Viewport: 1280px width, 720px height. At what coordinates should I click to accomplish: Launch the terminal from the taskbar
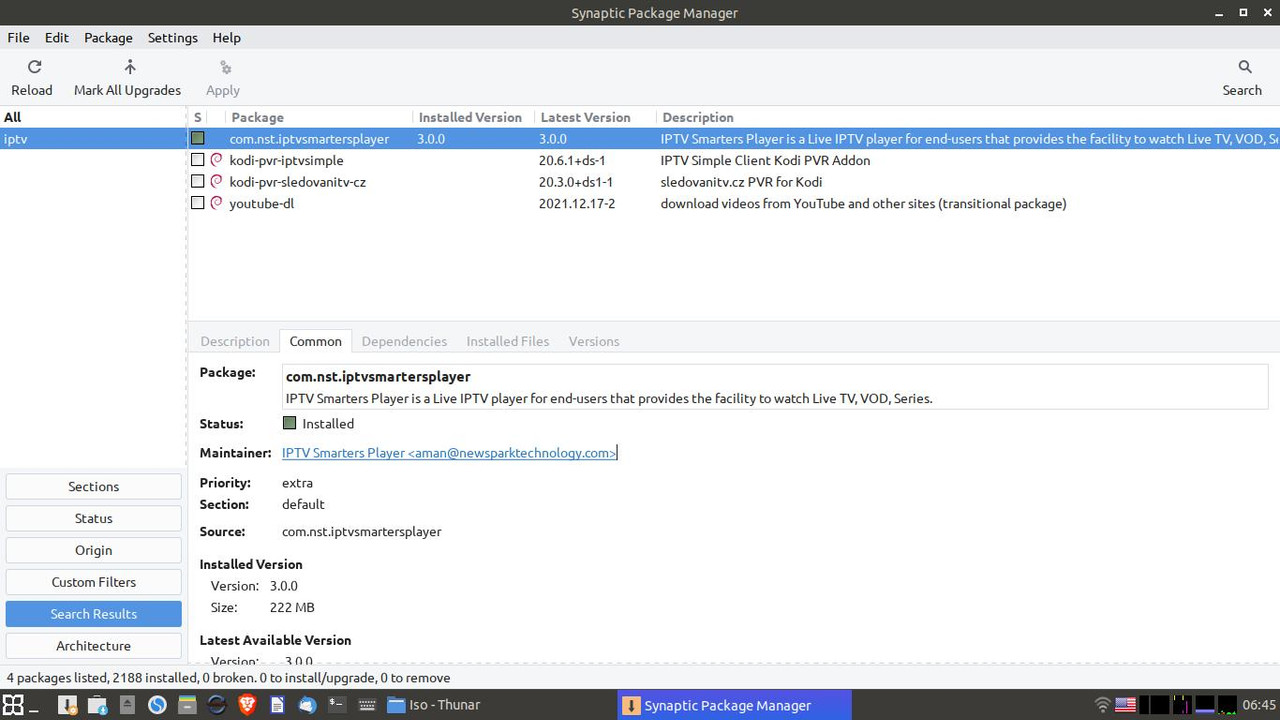click(338, 705)
